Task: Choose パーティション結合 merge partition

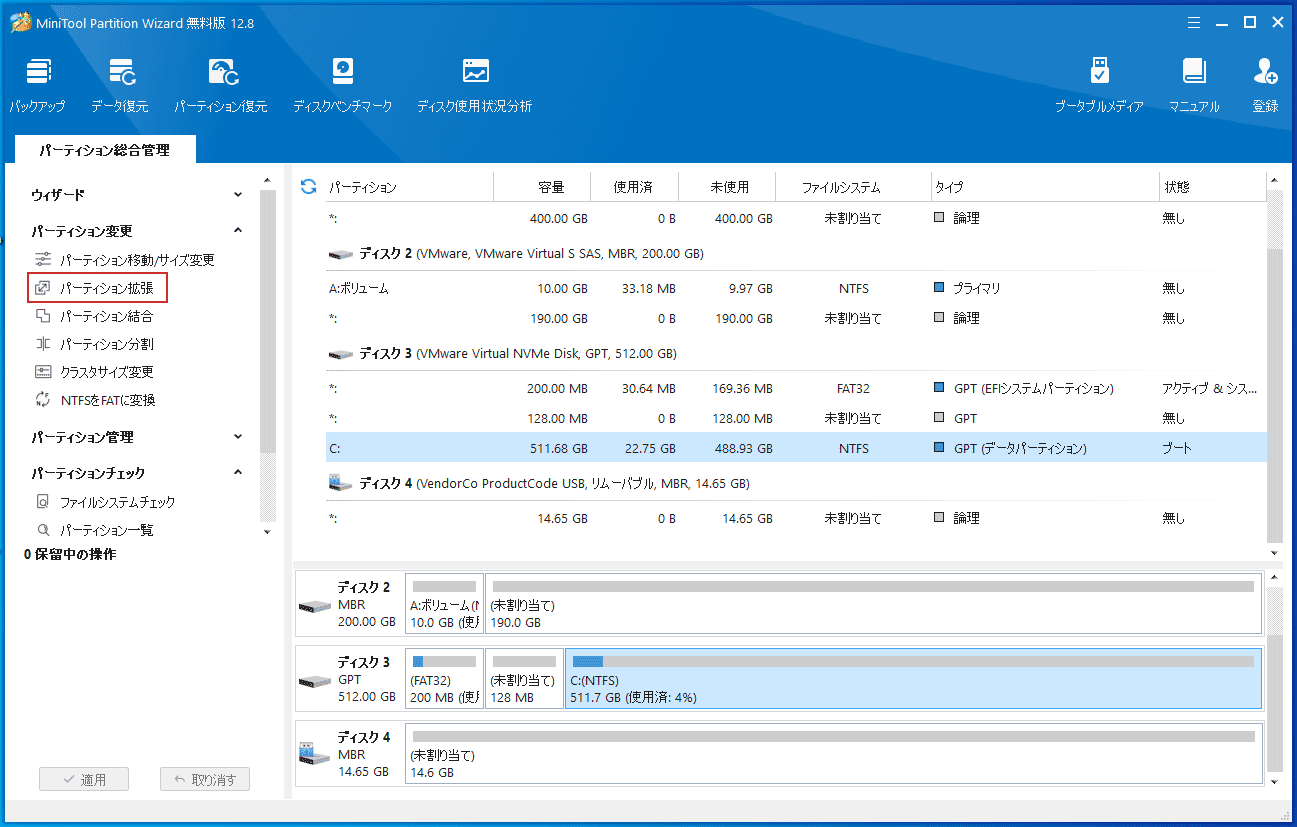Action: [94, 316]
